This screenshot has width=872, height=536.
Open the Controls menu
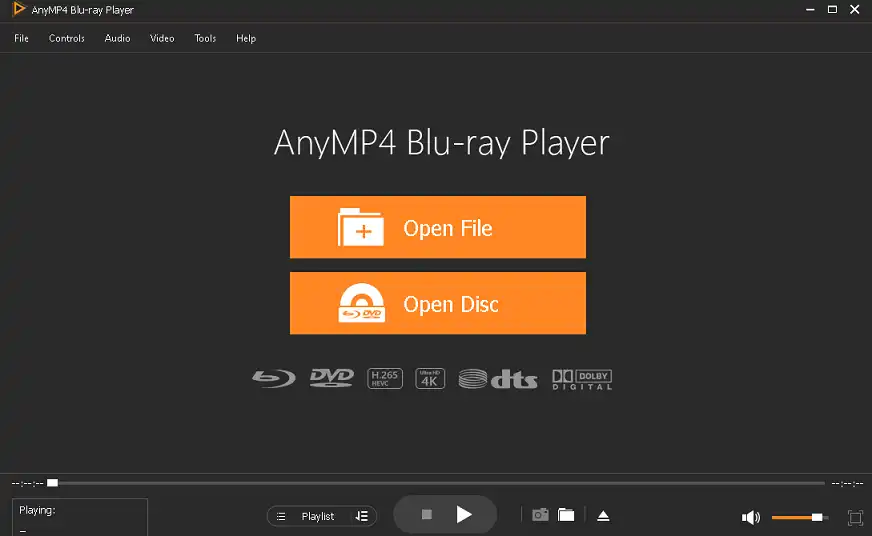click(x=67, y=38)
